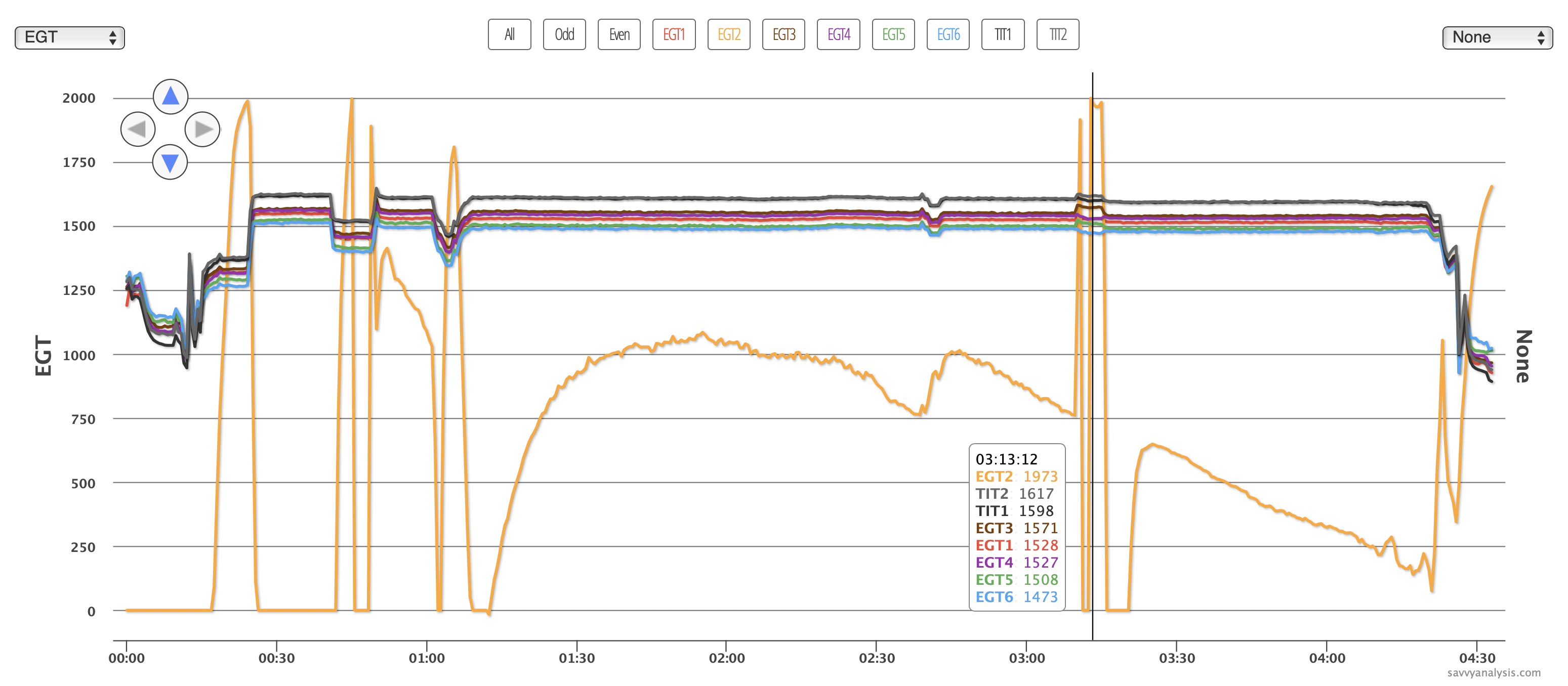Click the 03:30 time axis label
Viewport: 1568px width, 686px height.
(x=1177, y=658)
